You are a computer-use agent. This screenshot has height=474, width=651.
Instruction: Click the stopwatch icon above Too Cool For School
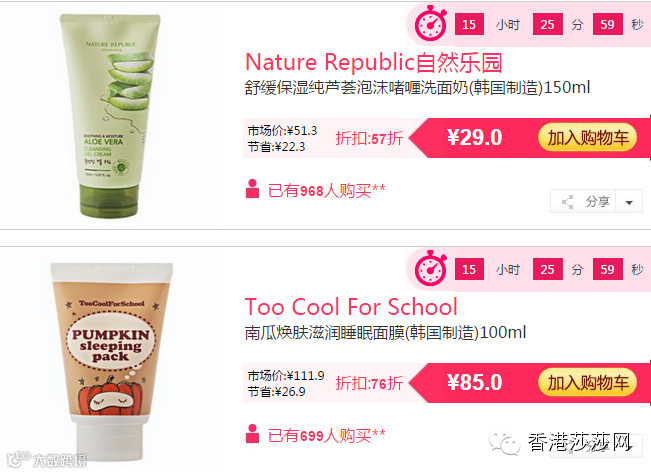[x=431, y=268]
